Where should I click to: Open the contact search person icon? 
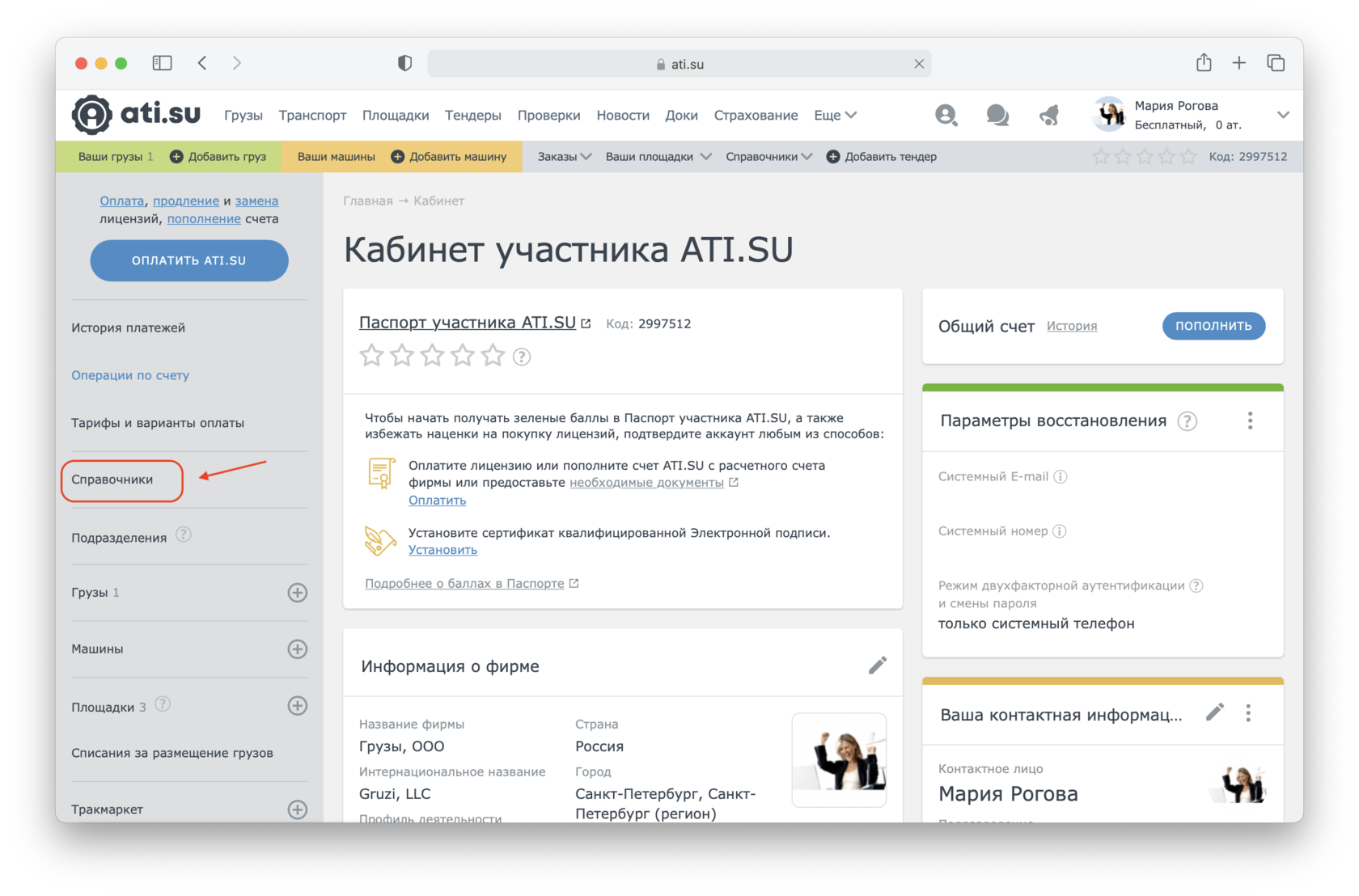(946, 116)
